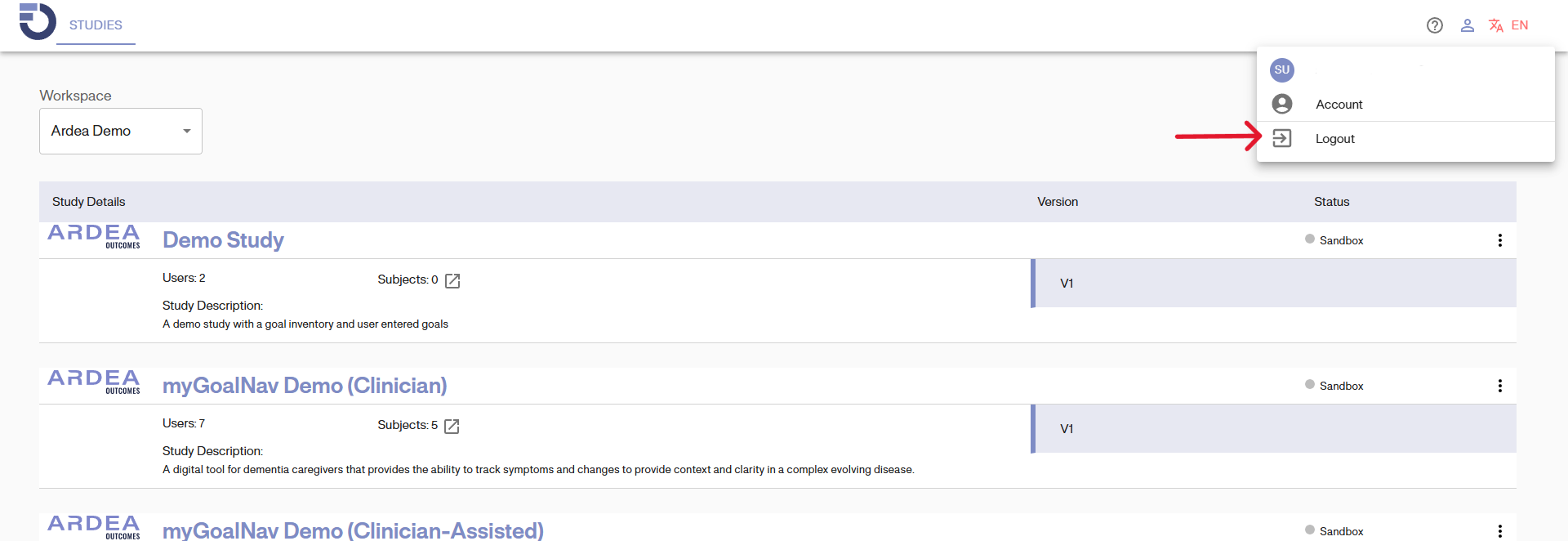Choose Logout from the user menu

(1334, 139)
